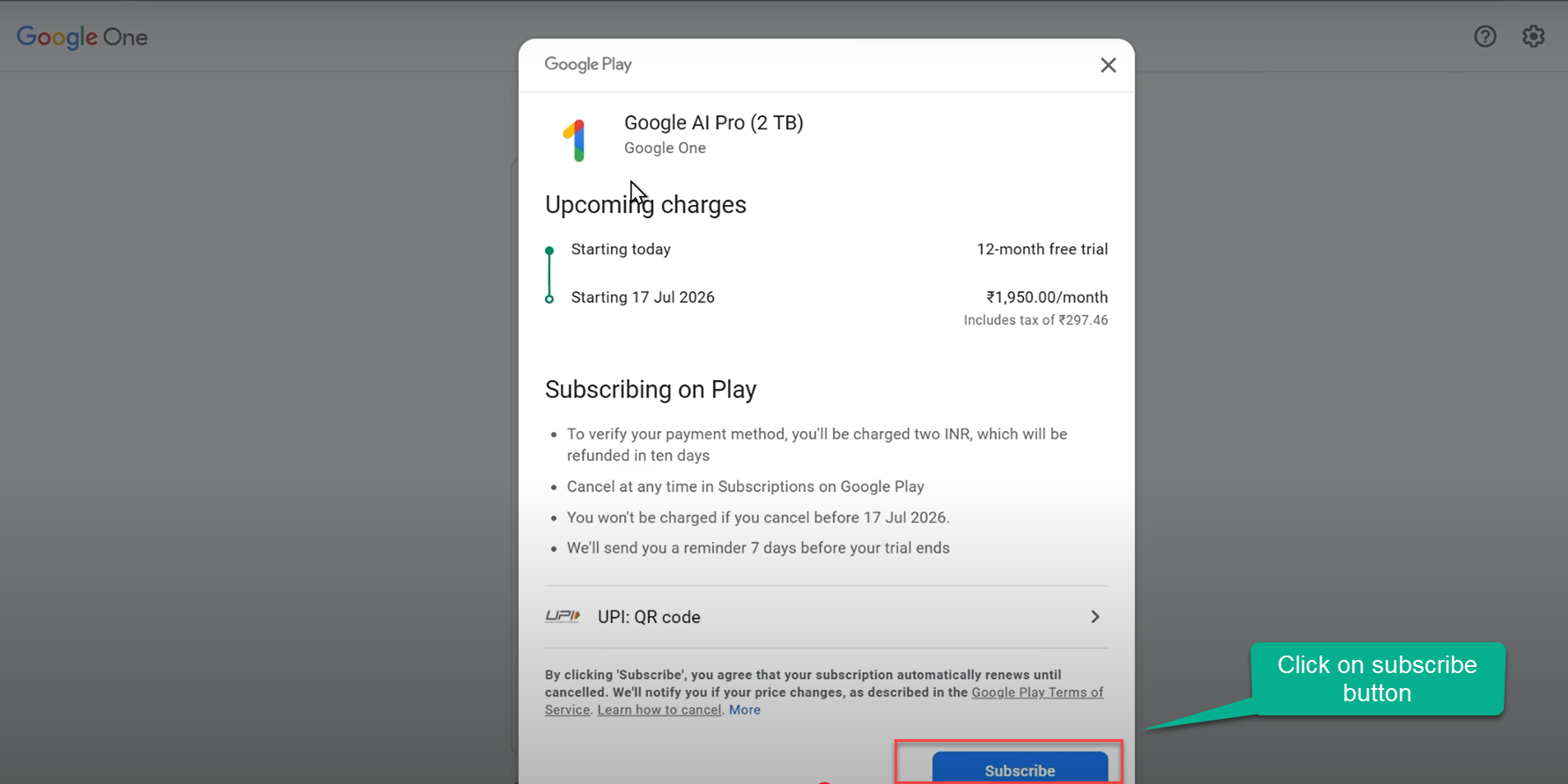
Task: Click the Google One plan icon
Action: [x=575, y=140]
